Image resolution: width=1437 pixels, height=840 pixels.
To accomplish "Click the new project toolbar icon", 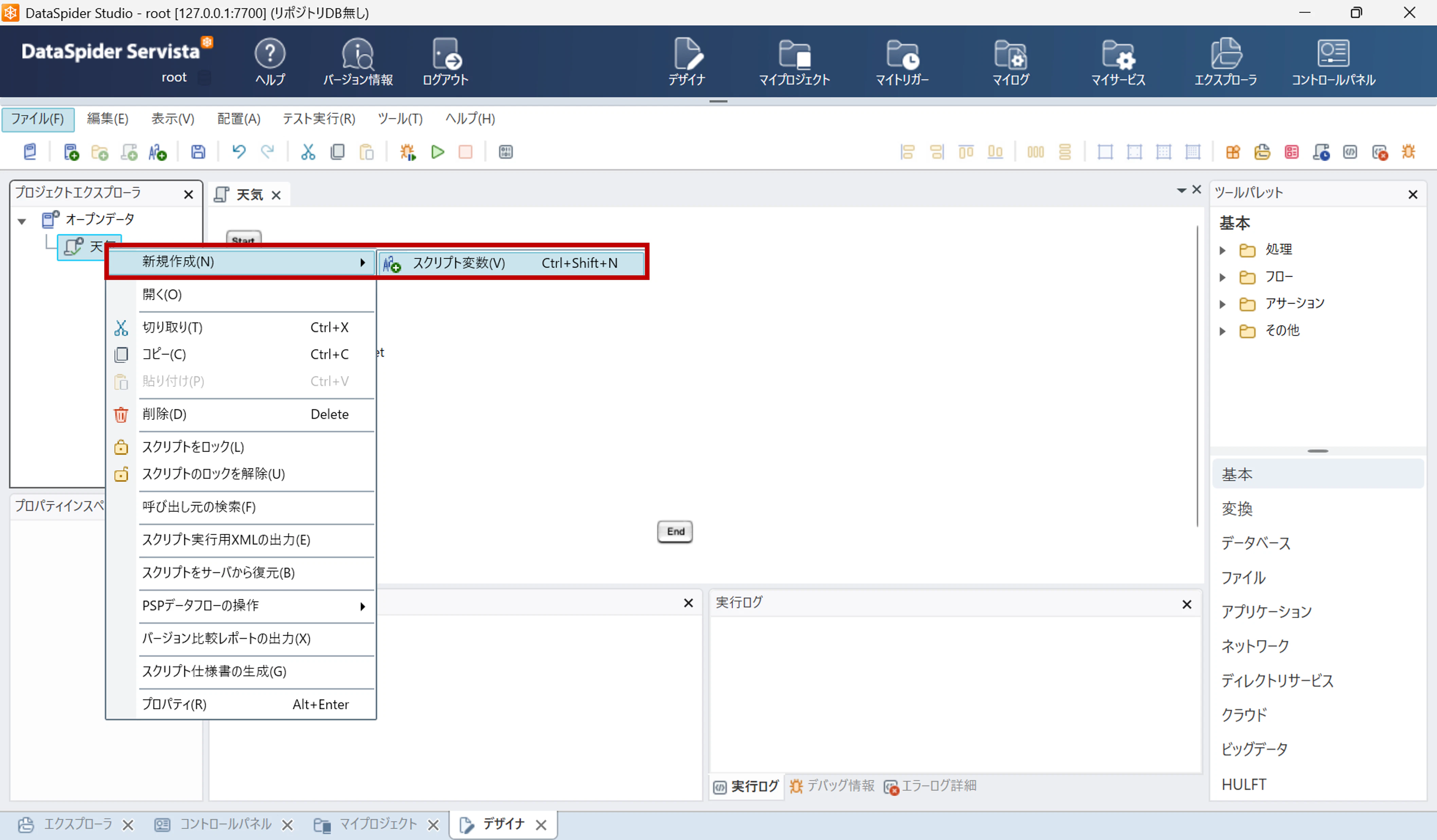I will point(71,152).
